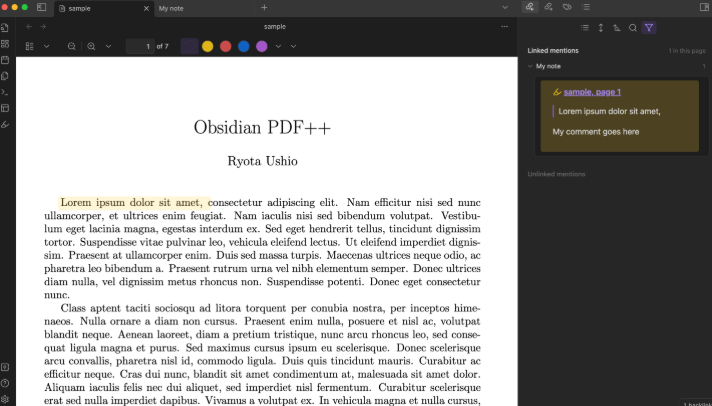Viewport: 712px width, 406px height.
Task: Select red highlight color
Action: (x=226, y=46)
